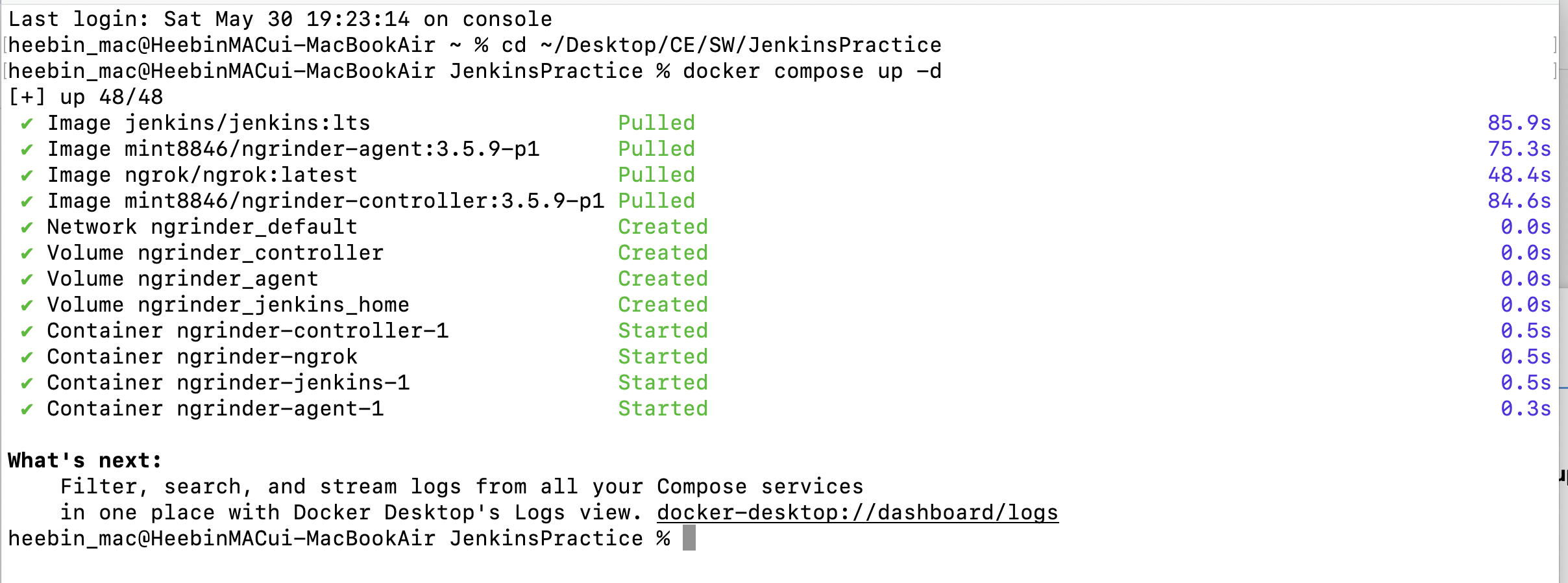This screenshot has width=1568, height=583.
Task: Click the checkmark next to ngrok/ngrok:latest image
Action: [x=27, y=175]
